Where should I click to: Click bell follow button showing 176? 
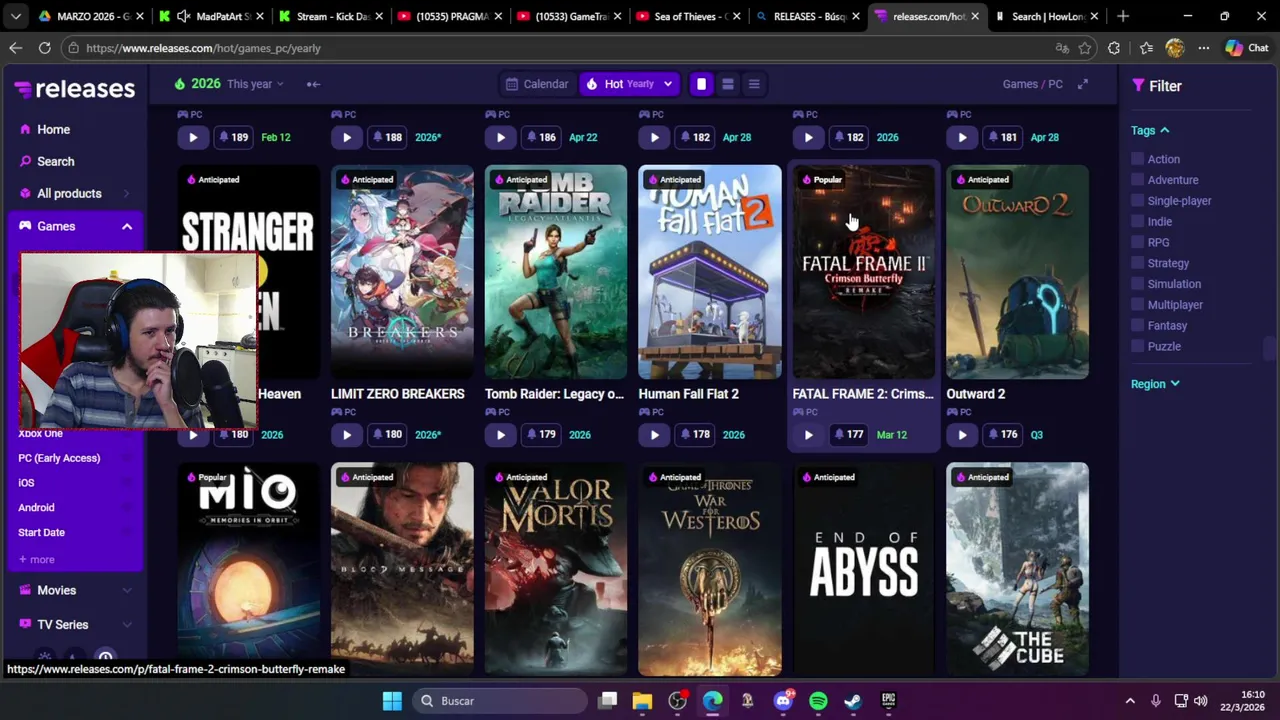point(1001,435)
